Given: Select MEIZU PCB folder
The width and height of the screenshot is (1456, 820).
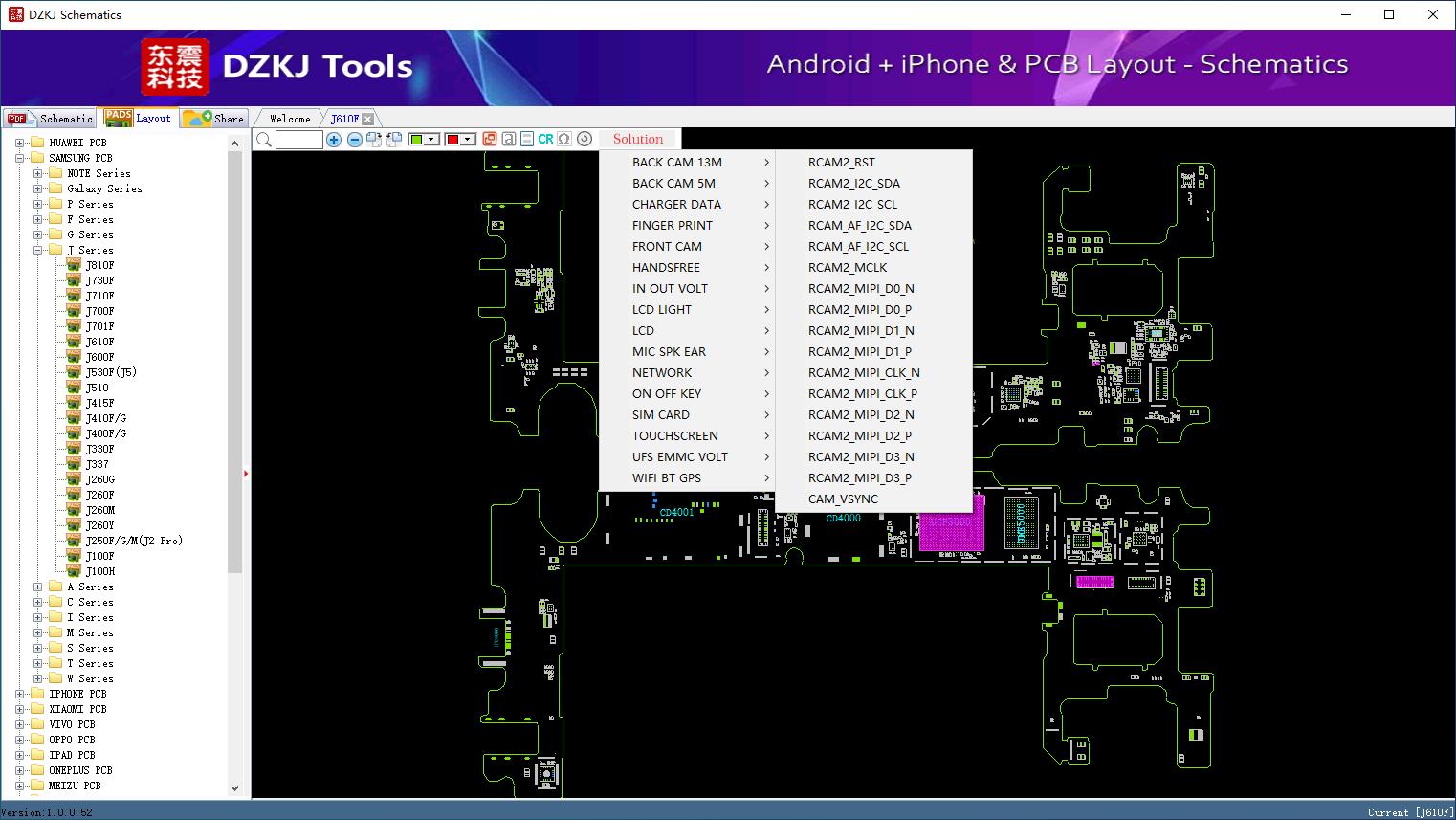Looking at the screenshot, I should click(75, 786).
